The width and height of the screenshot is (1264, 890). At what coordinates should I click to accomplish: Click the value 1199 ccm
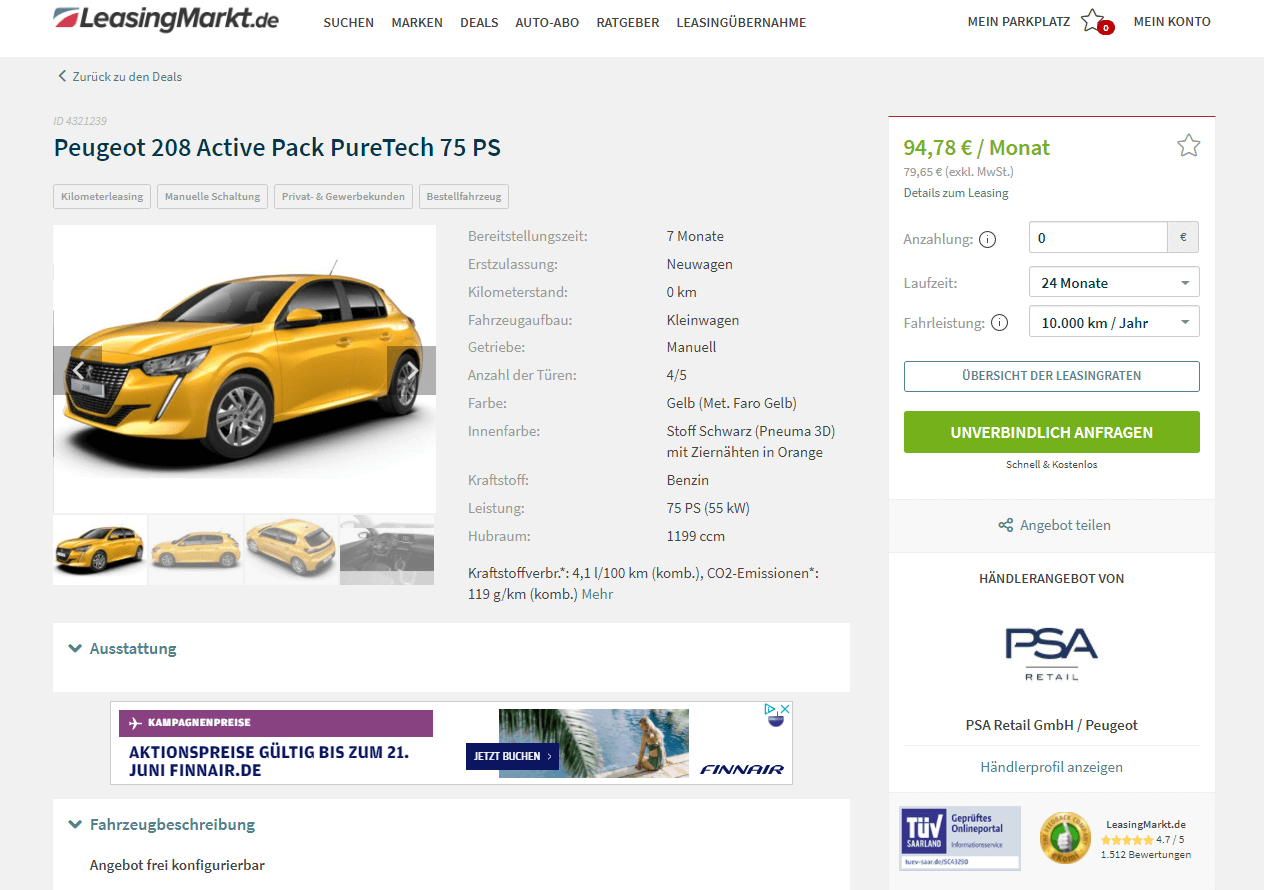696,536
